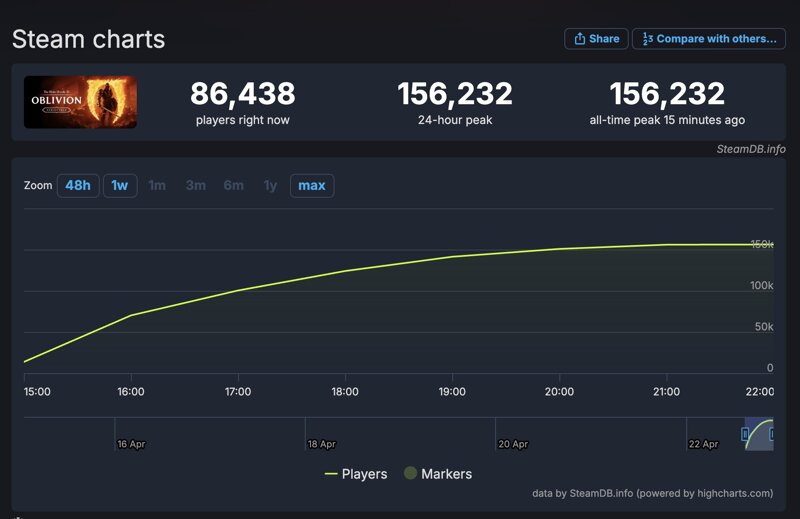Click the 18:00 axis label
The width and height of the screenshot is (800, 519).
345,391
